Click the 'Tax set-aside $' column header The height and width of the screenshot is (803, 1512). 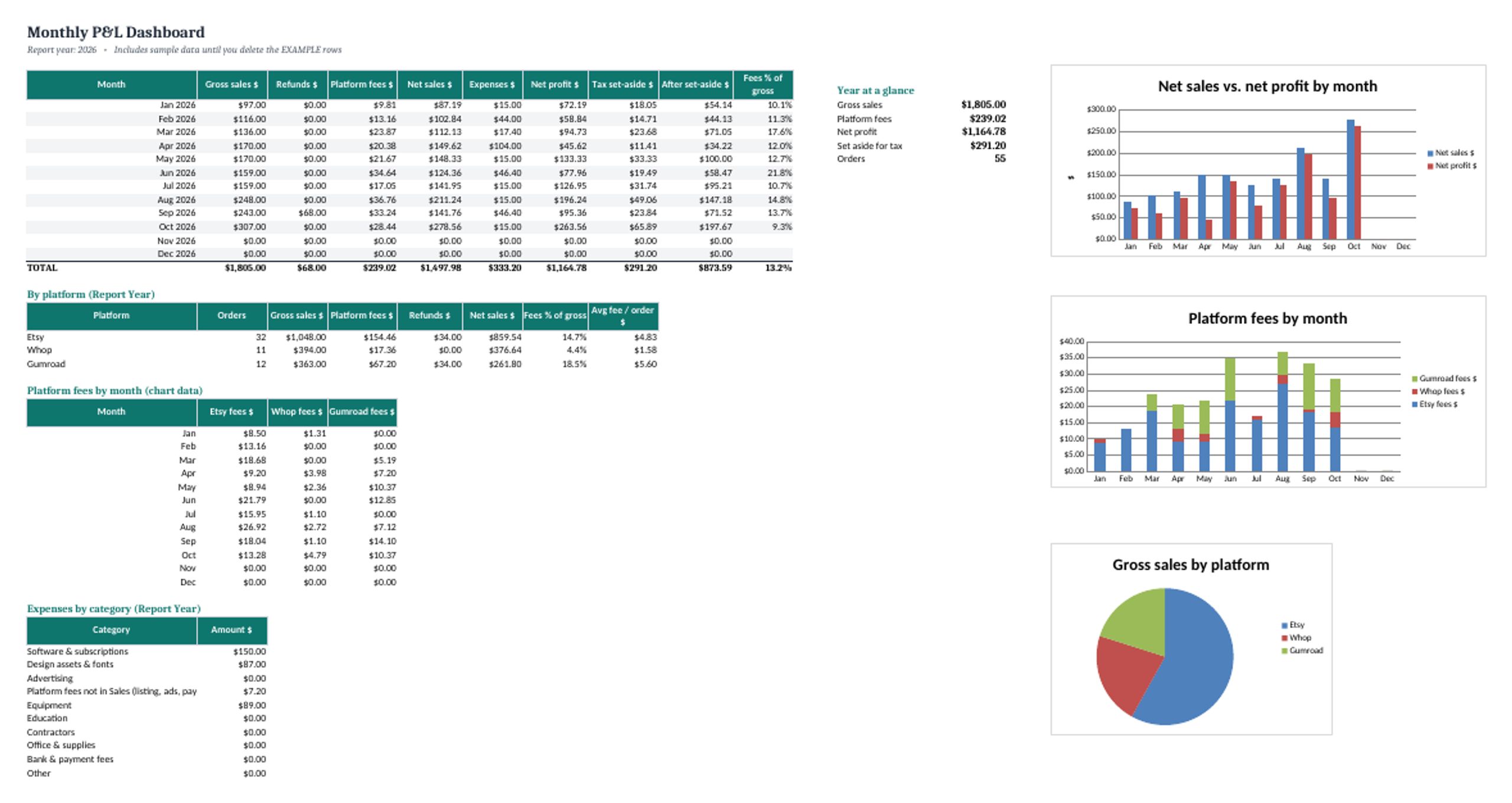pyautogui.click(x=623, y=84)
